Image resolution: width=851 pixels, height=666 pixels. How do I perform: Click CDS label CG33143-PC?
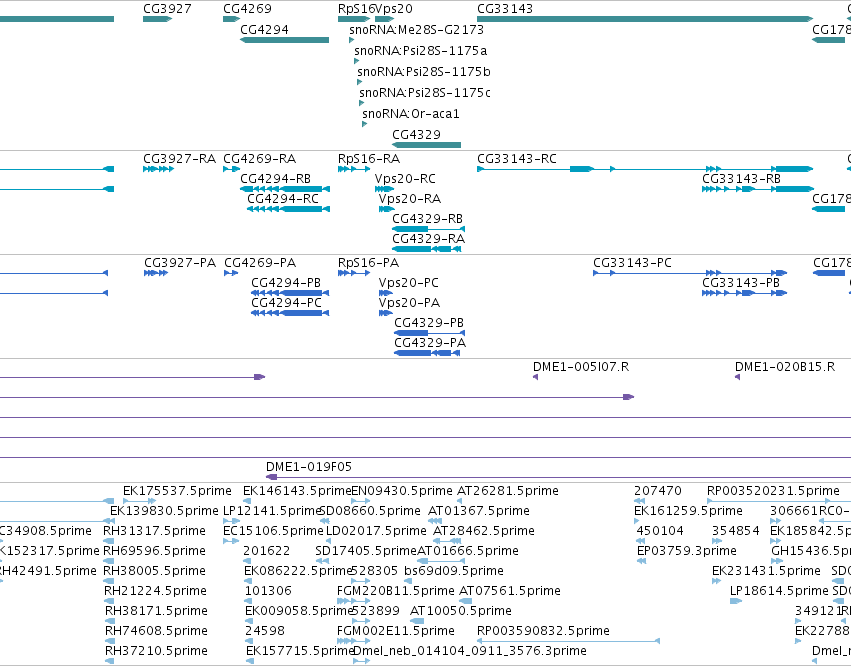[x=632, y=263]
